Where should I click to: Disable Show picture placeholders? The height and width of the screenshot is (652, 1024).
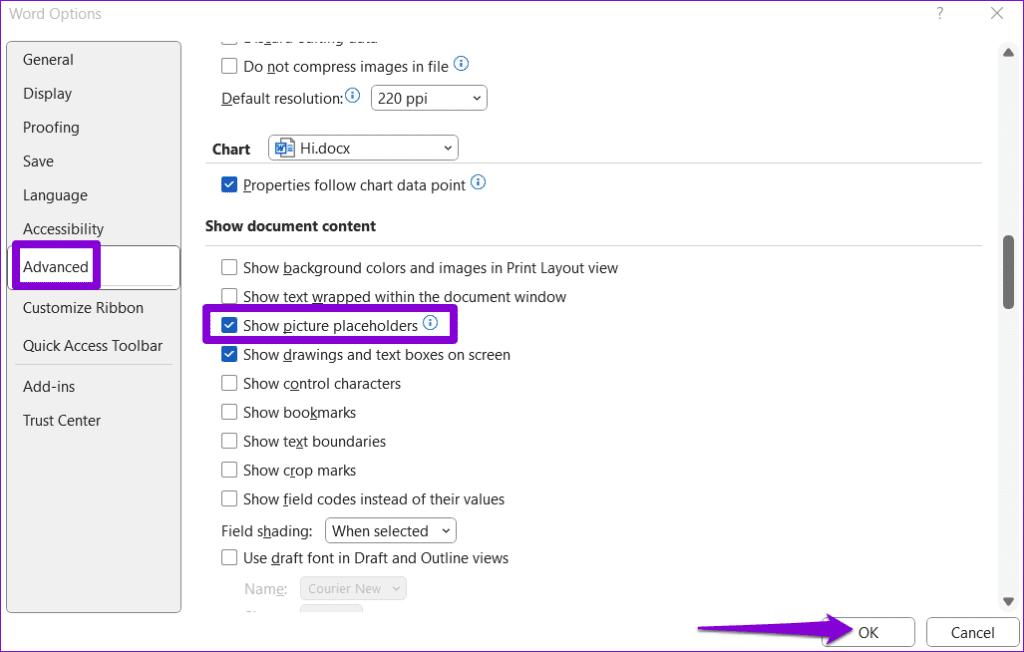point(229,325)
